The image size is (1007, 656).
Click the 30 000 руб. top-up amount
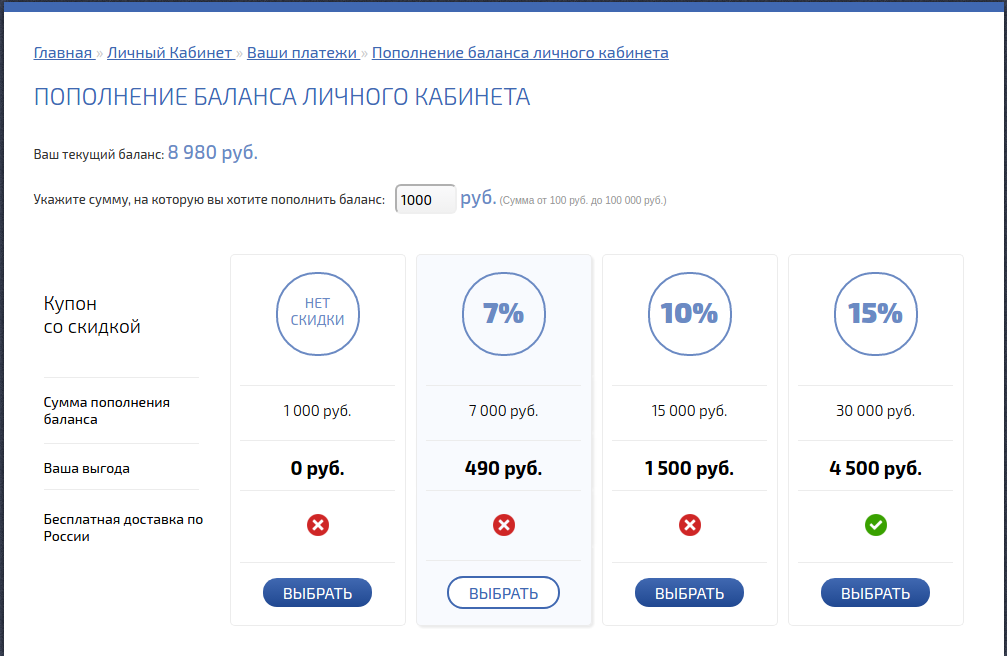point(875,411)
